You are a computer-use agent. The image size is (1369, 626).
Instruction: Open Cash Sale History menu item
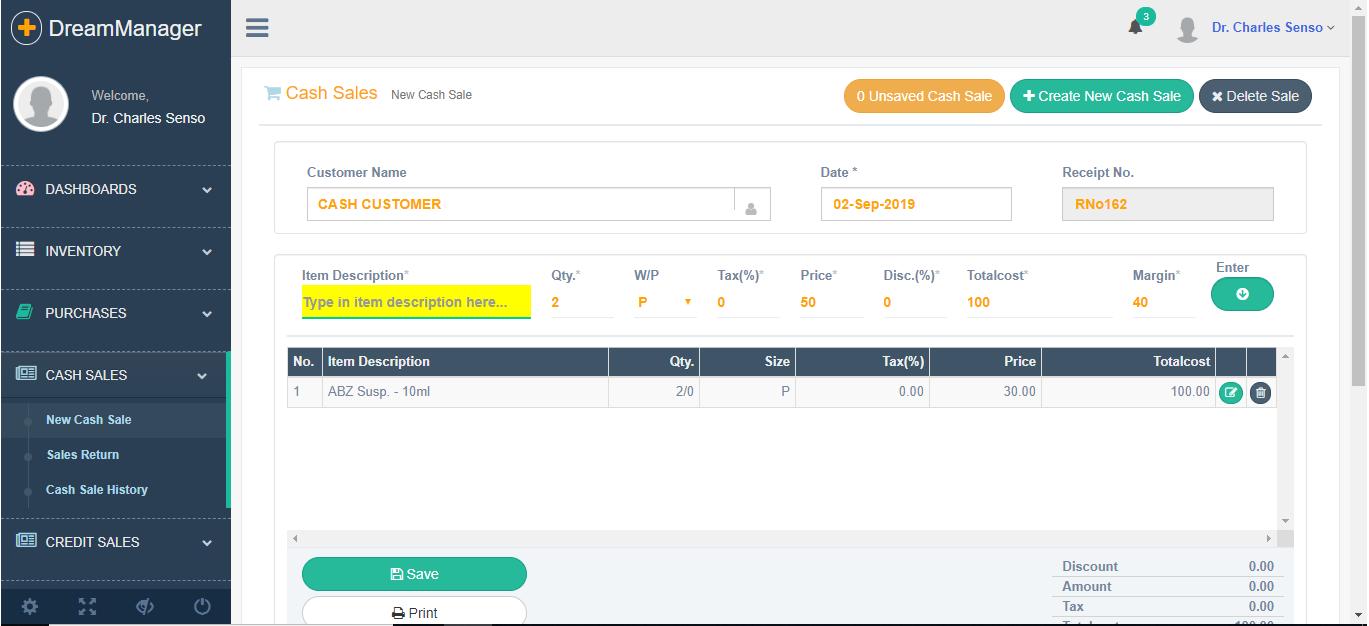pyautogui.click(x=97, y=490)
